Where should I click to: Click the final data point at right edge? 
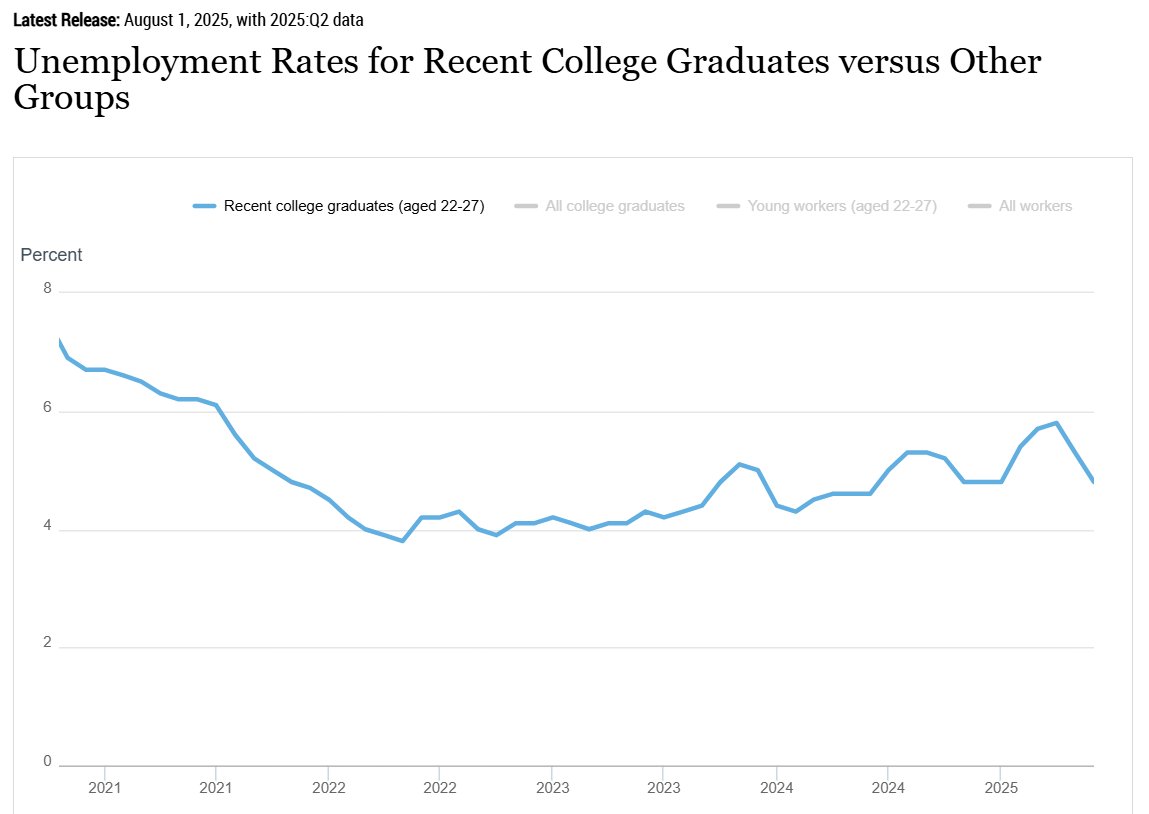point(1093,481)
